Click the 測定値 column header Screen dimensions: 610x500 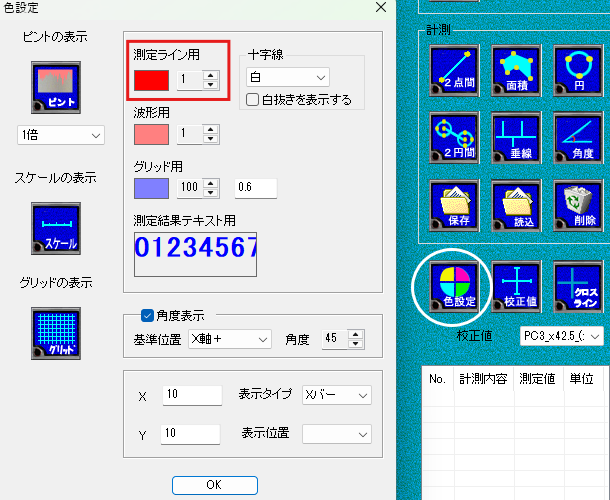538,379
